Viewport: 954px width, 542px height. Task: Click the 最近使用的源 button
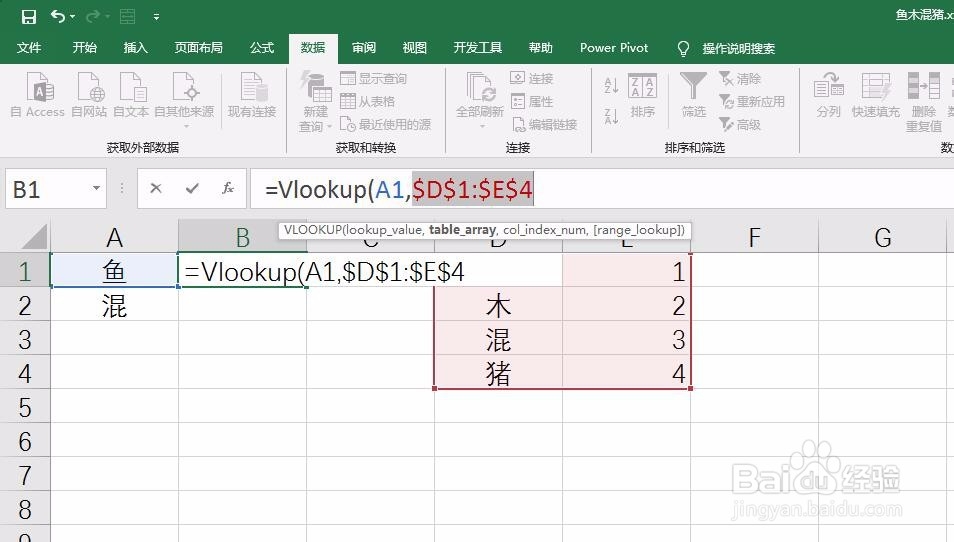coord(385,124)
